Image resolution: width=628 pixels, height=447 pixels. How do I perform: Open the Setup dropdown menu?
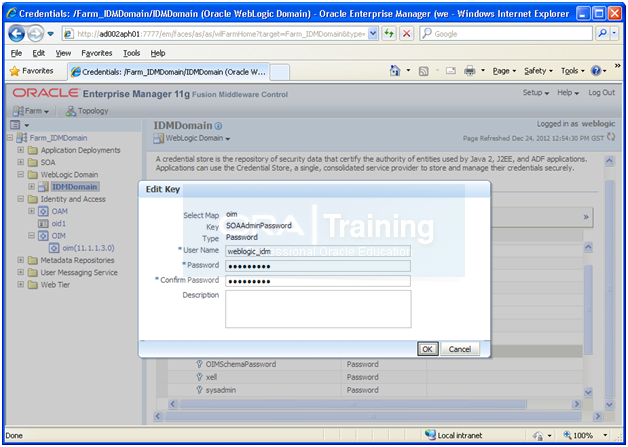(535, 93)
